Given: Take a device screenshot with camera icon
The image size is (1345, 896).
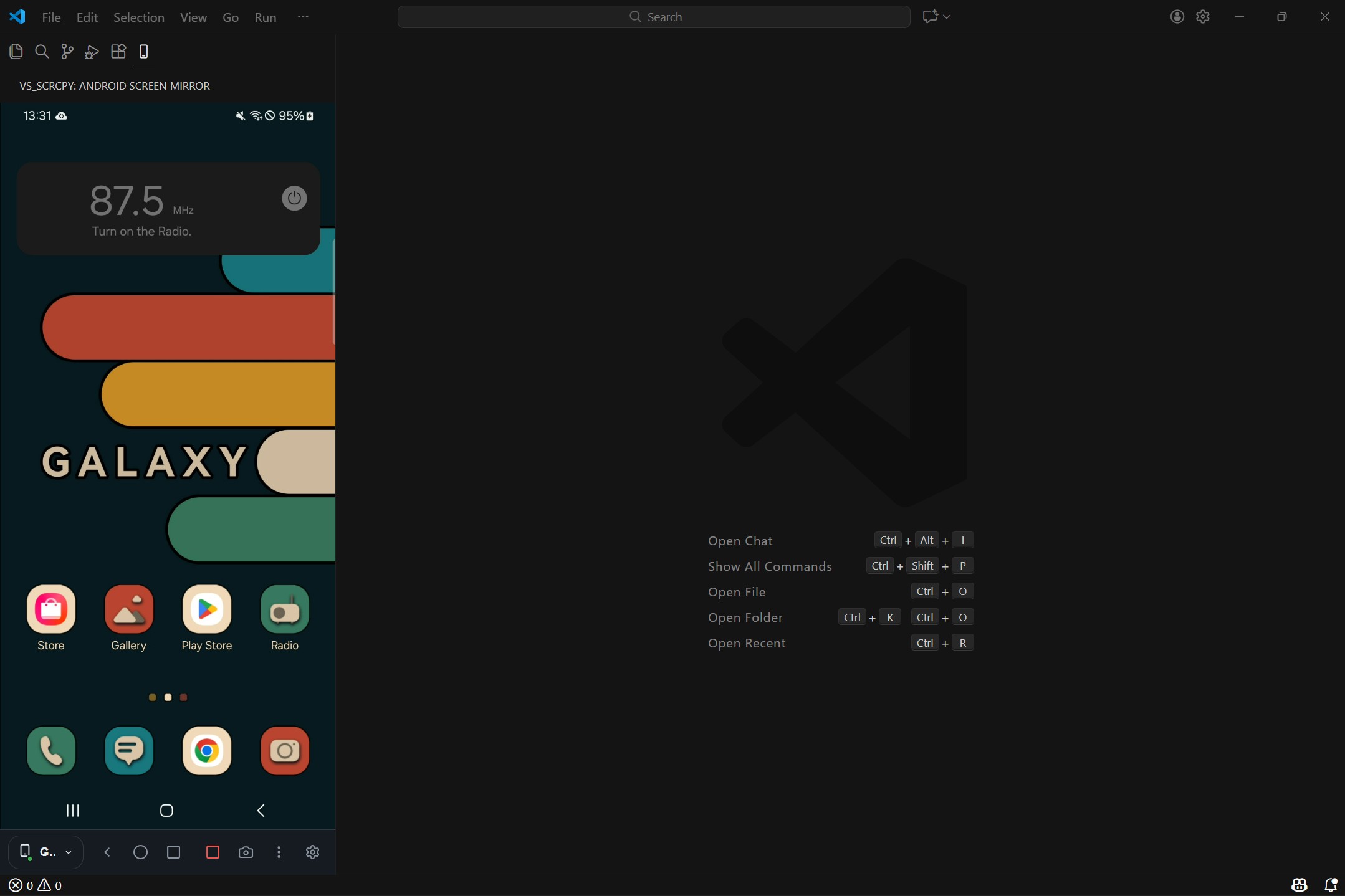Looking at the screenshot, I should 246,852.
